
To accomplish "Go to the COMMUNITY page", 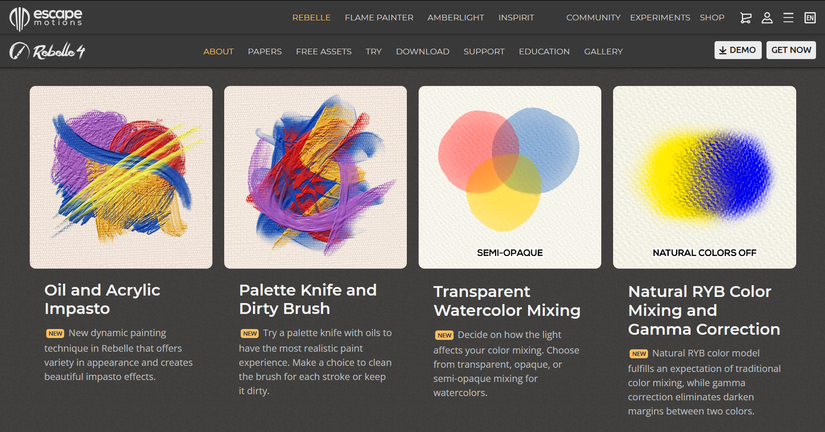I will click(593, 17).
